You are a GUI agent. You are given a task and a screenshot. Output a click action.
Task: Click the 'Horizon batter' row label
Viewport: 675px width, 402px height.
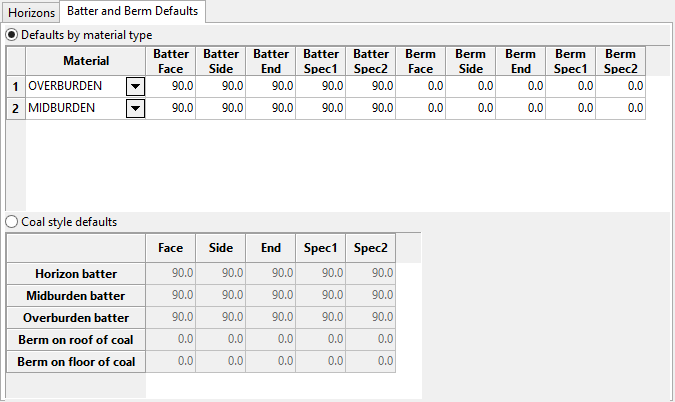(x=76, y=274)
